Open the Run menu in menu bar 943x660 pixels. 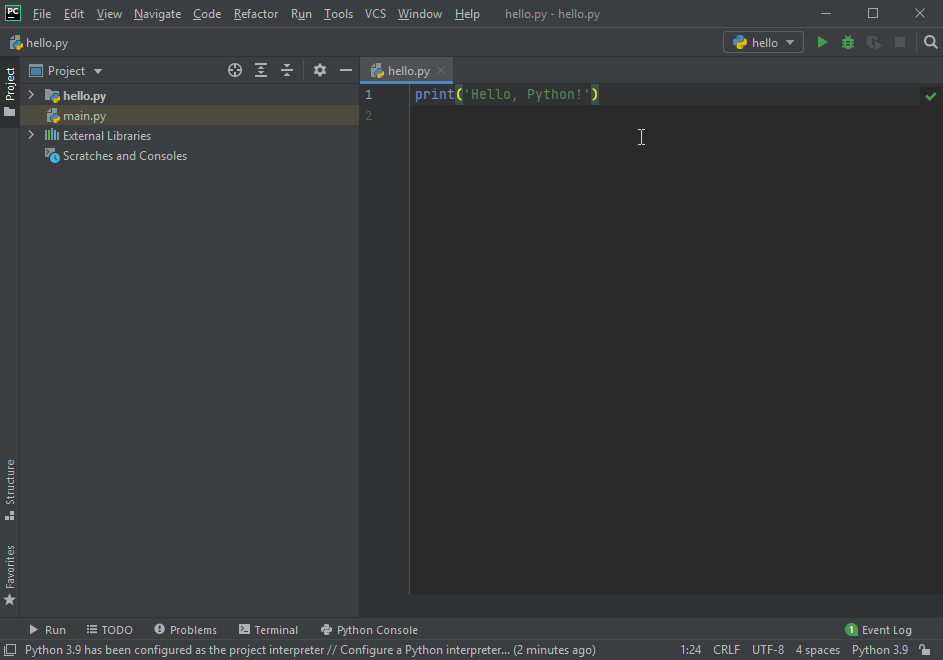[301, 14]
